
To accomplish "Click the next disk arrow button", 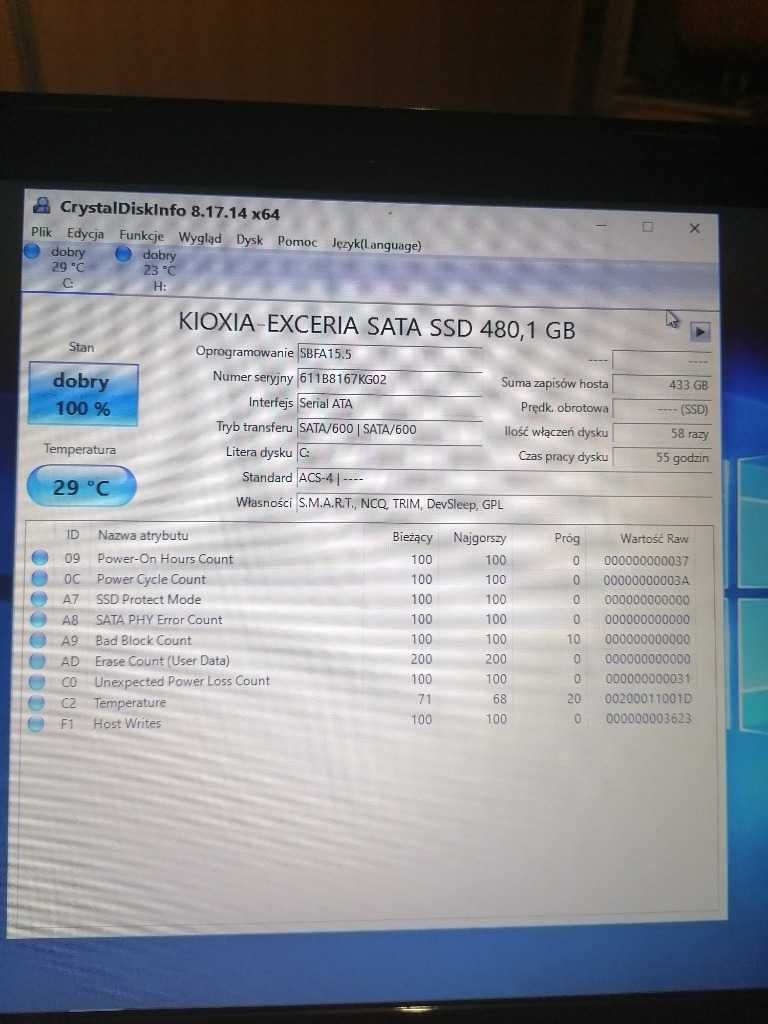I will [x=699, y=332].
